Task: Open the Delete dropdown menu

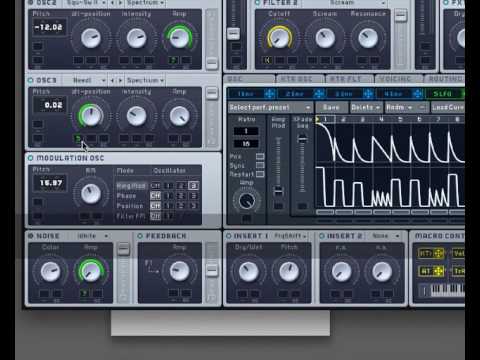Action: click(366, 108)
